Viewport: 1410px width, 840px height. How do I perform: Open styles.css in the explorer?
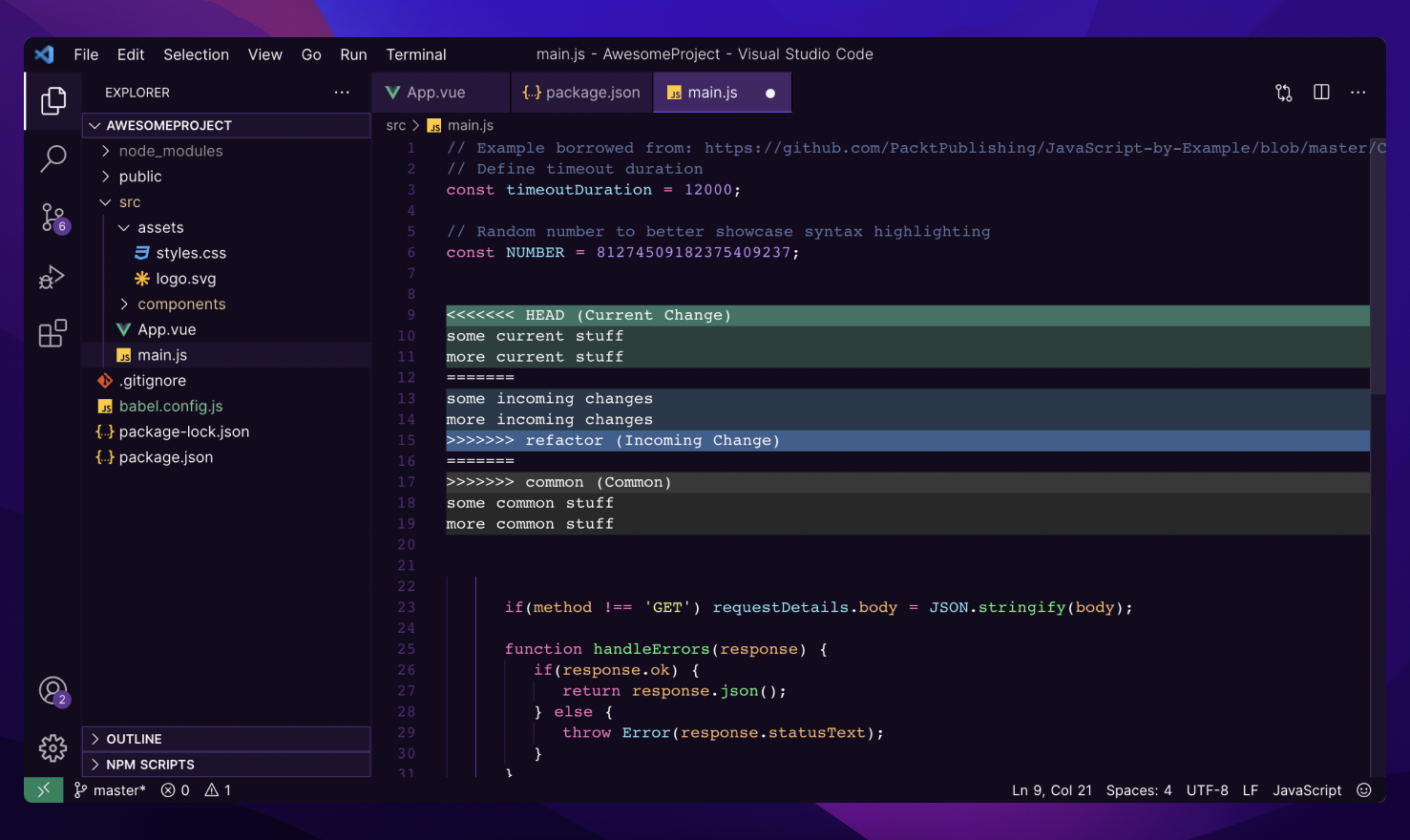click(226, 253)
